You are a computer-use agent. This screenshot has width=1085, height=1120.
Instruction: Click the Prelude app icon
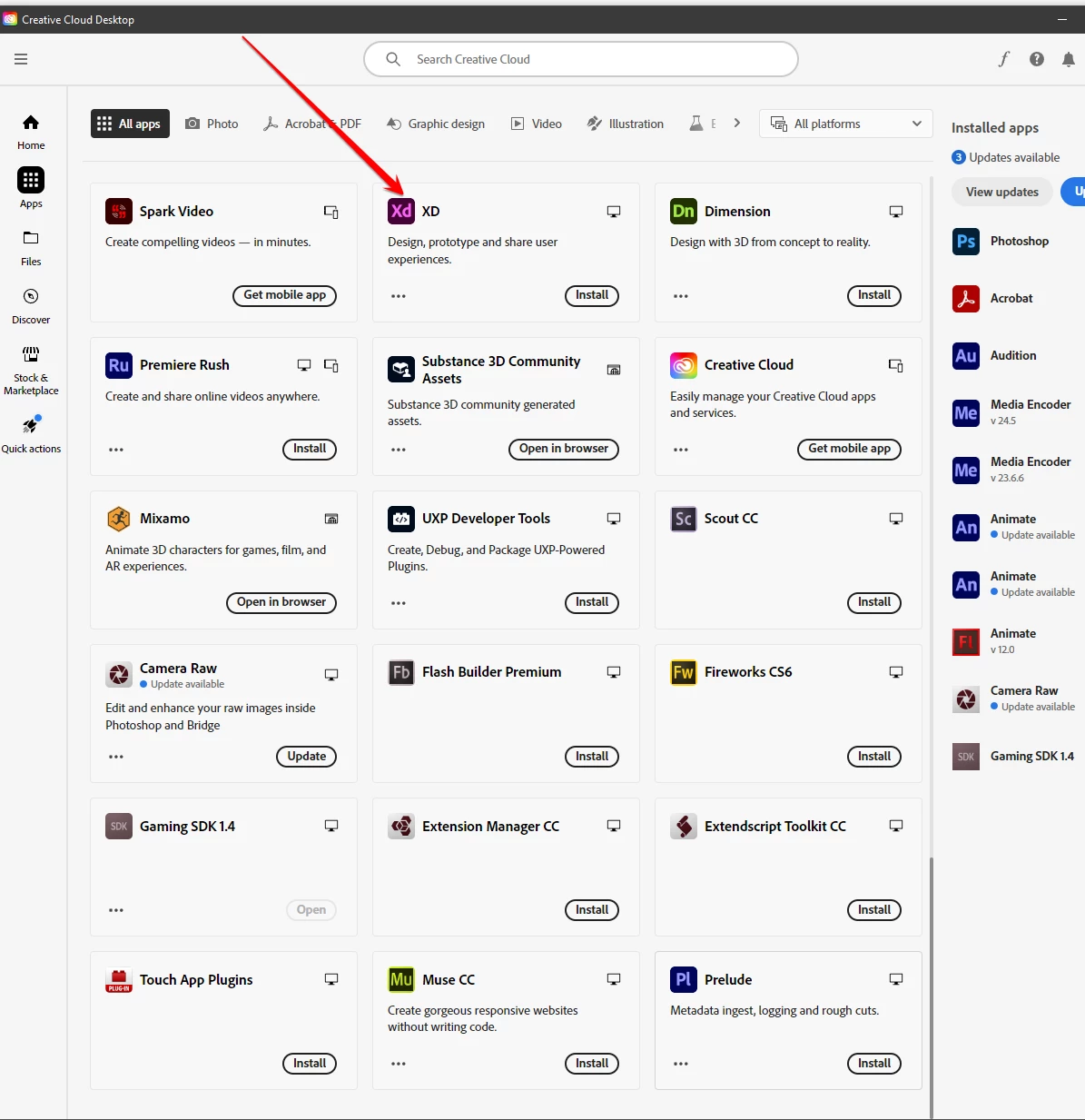point(684,980)
